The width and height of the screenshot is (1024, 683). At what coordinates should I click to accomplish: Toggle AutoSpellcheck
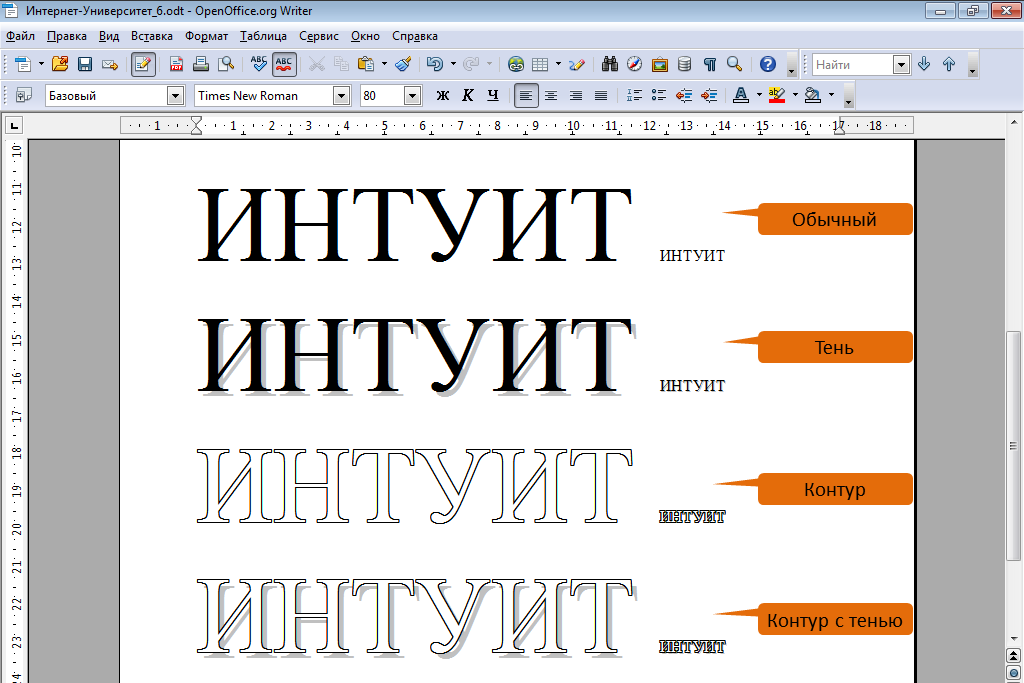(284, 64)
